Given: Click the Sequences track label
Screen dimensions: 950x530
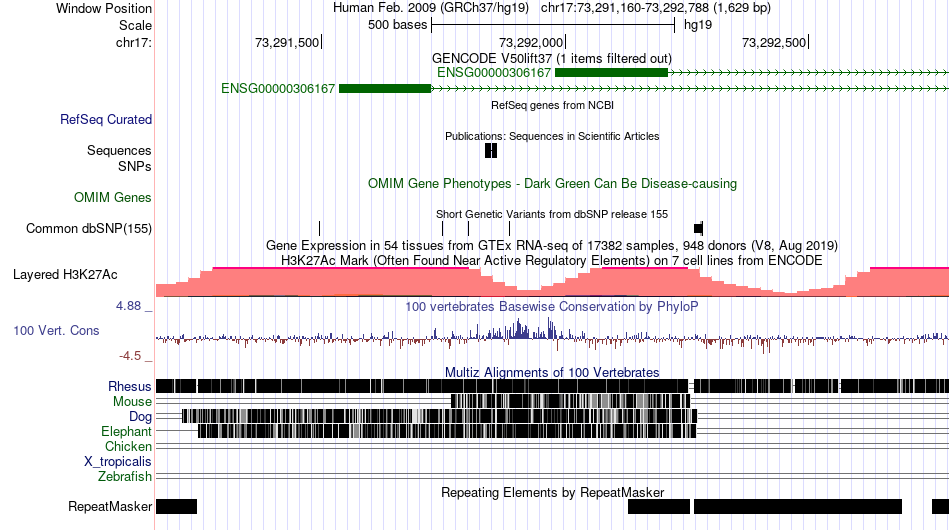Looking at the screenshot, I should click(x=119, y=150).
